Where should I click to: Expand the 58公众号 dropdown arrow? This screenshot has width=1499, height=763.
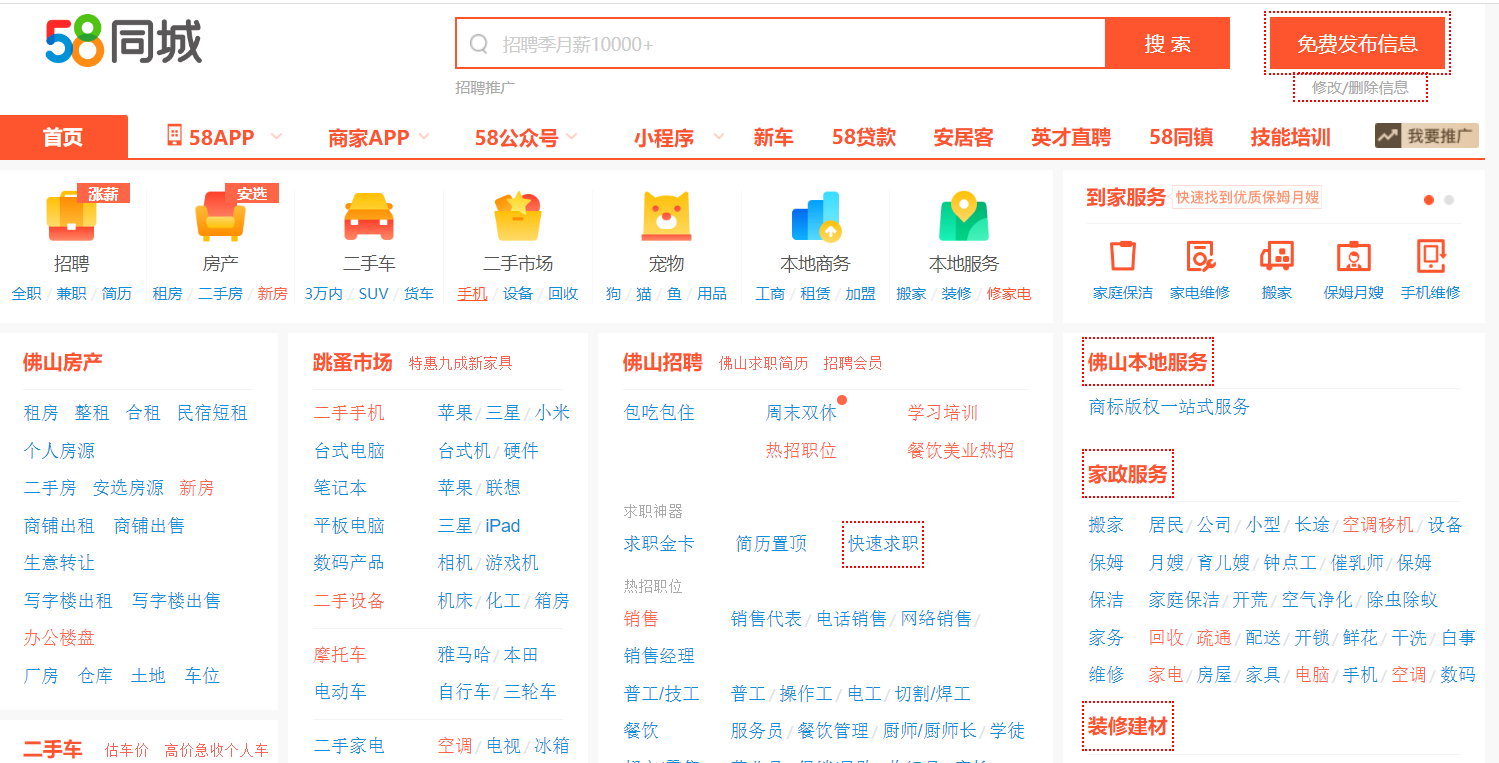(572, 137)
